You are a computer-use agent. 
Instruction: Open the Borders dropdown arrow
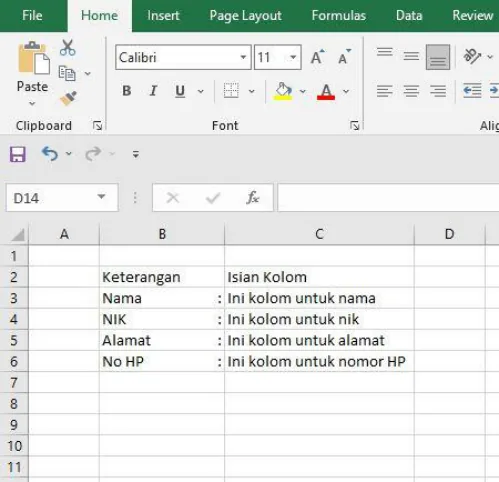pyautogui.click(x=252, y=91)
